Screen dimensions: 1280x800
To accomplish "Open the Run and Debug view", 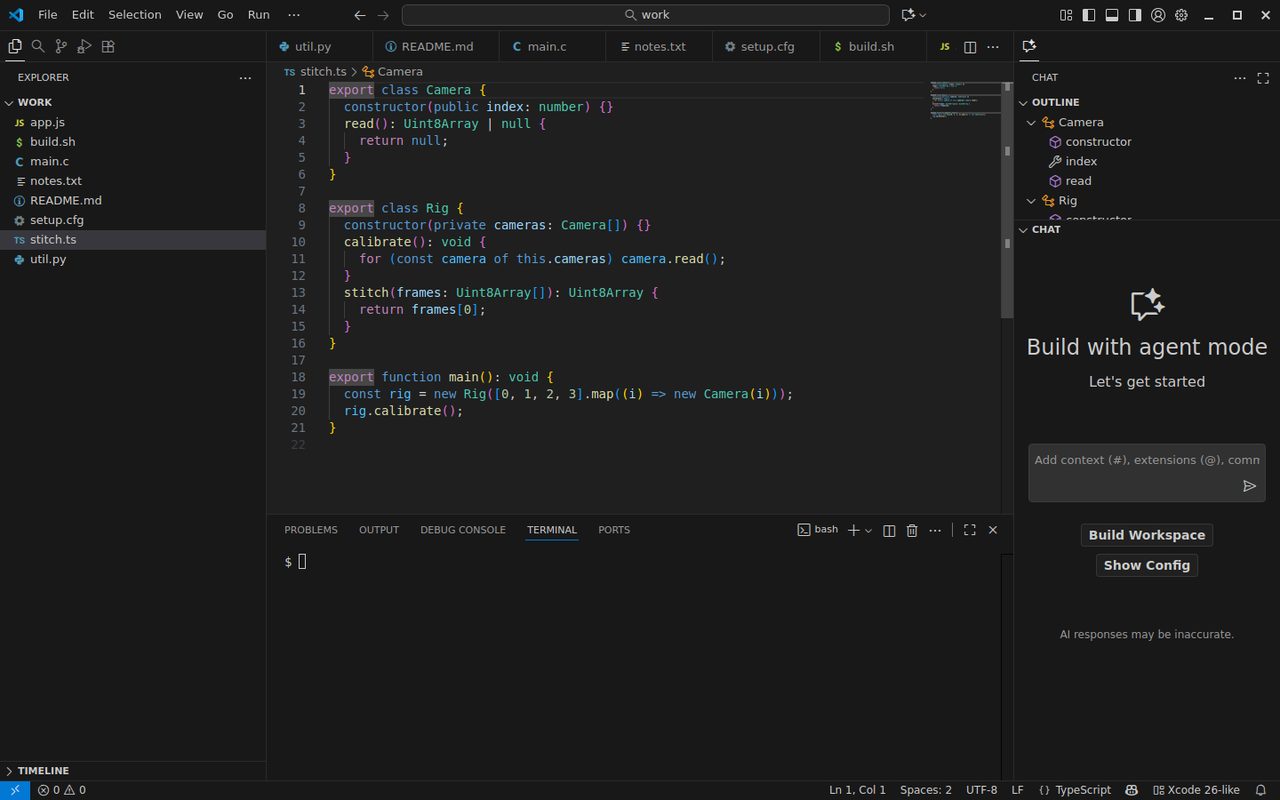I will (x=85, y=46).
